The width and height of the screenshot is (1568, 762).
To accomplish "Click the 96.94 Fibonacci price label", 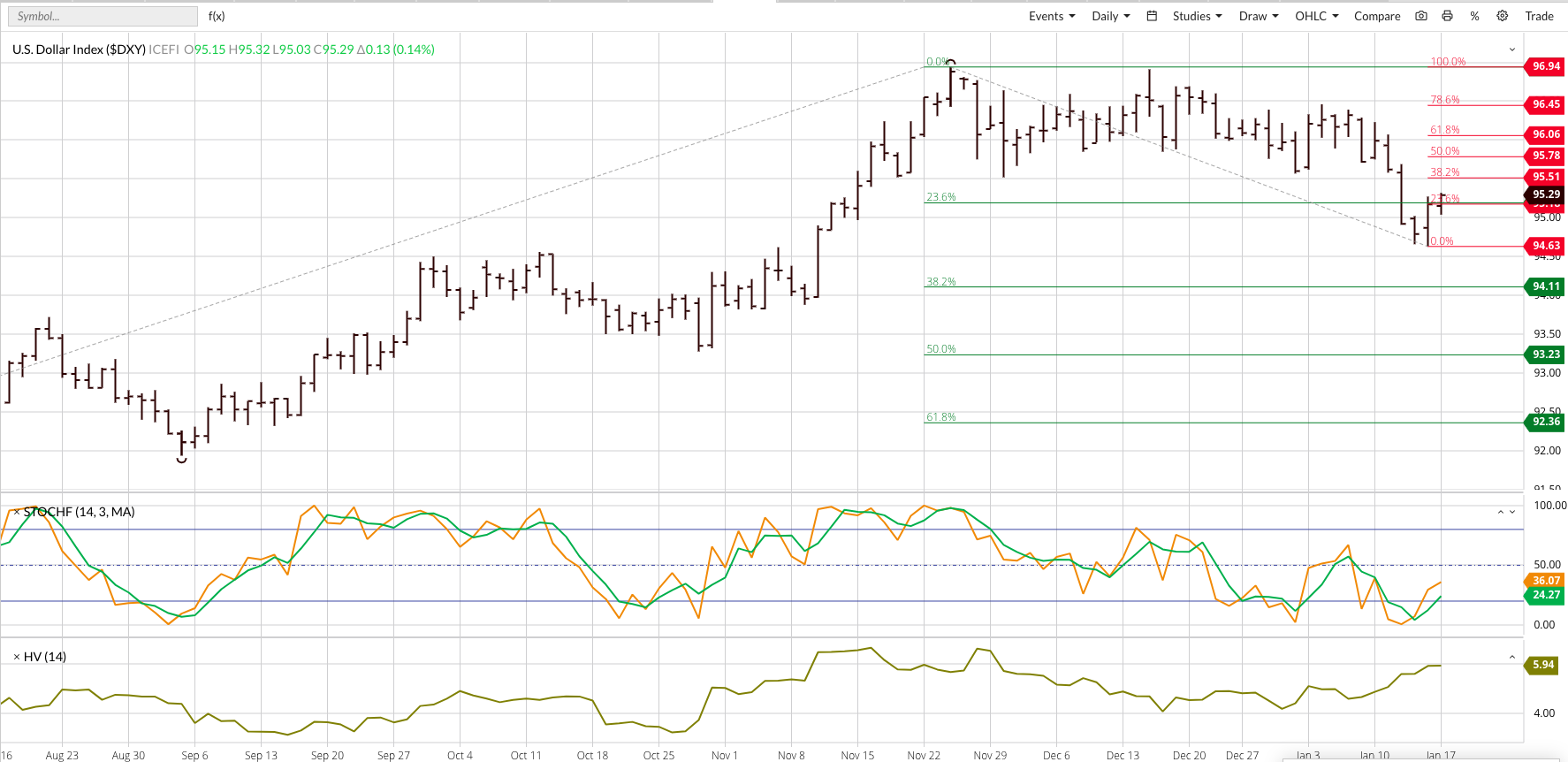I will point(1546,66).
